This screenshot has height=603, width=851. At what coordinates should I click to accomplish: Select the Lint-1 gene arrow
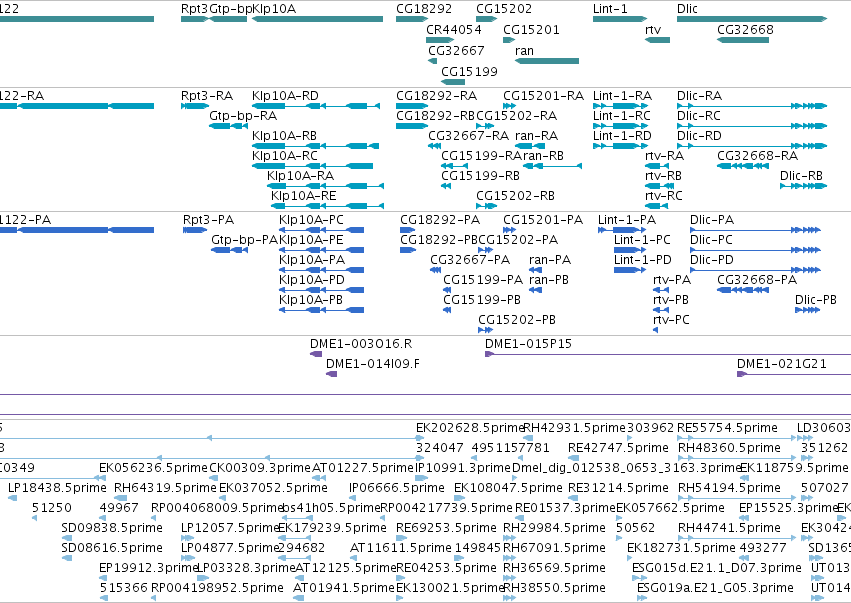[x=620, y=19]
